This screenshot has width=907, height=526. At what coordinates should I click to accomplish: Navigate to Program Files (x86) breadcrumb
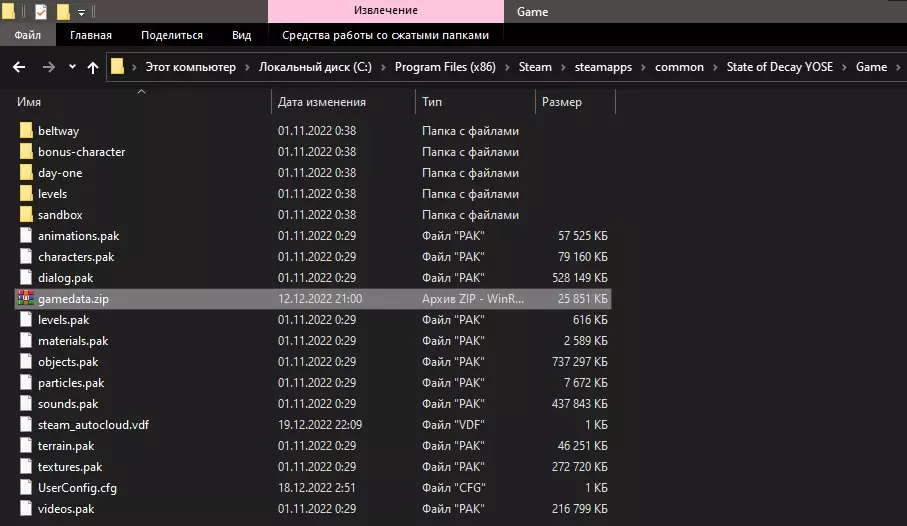[445, 67]
